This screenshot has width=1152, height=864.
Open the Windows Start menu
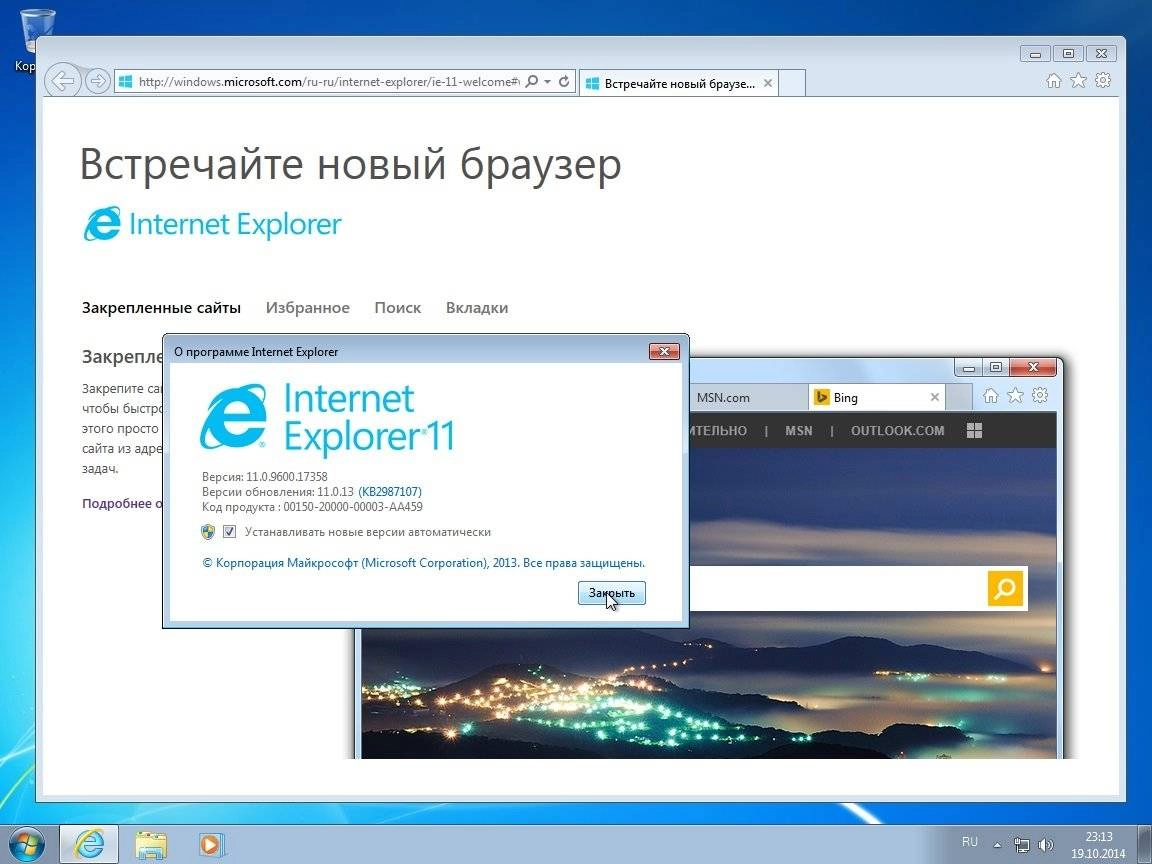pyautogui.click(x=26, y=844)
